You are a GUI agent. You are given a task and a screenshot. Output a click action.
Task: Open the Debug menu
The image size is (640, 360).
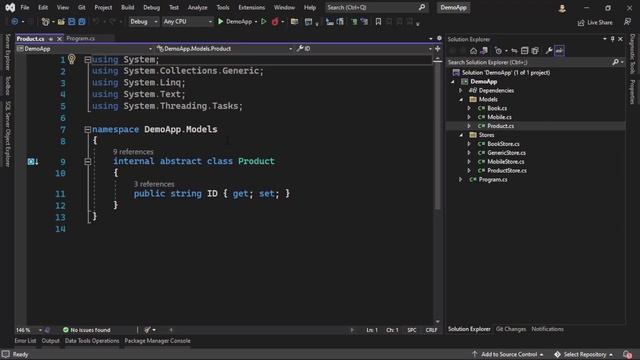point(151,7)
